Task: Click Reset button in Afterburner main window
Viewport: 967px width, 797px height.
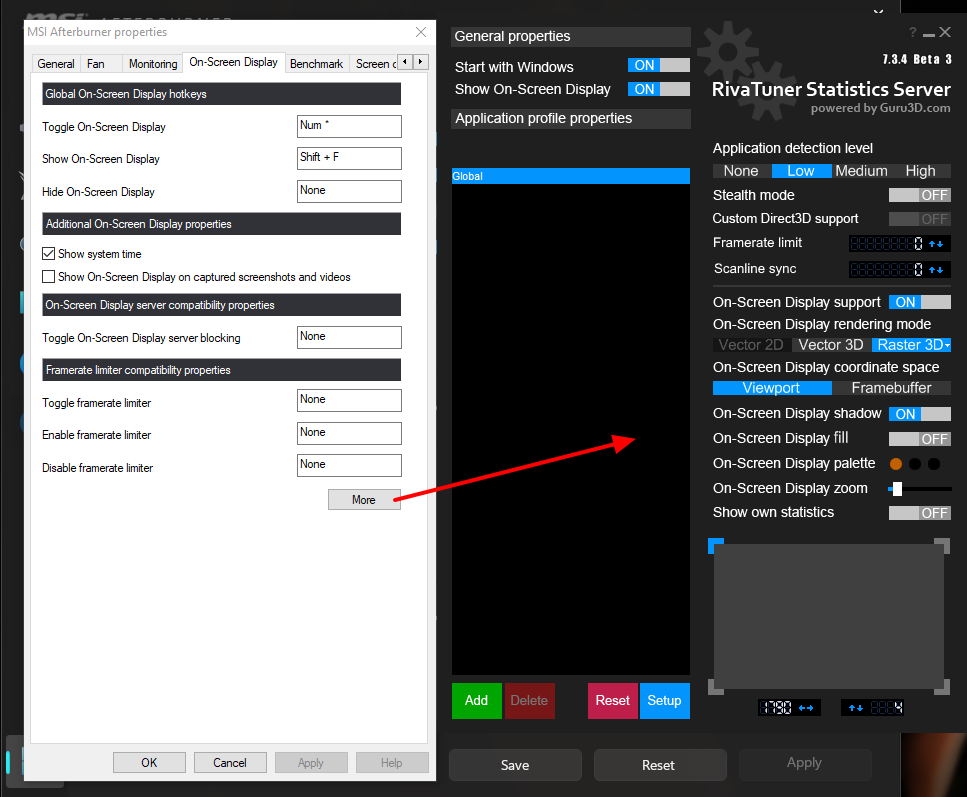Action: pos(659,765)
